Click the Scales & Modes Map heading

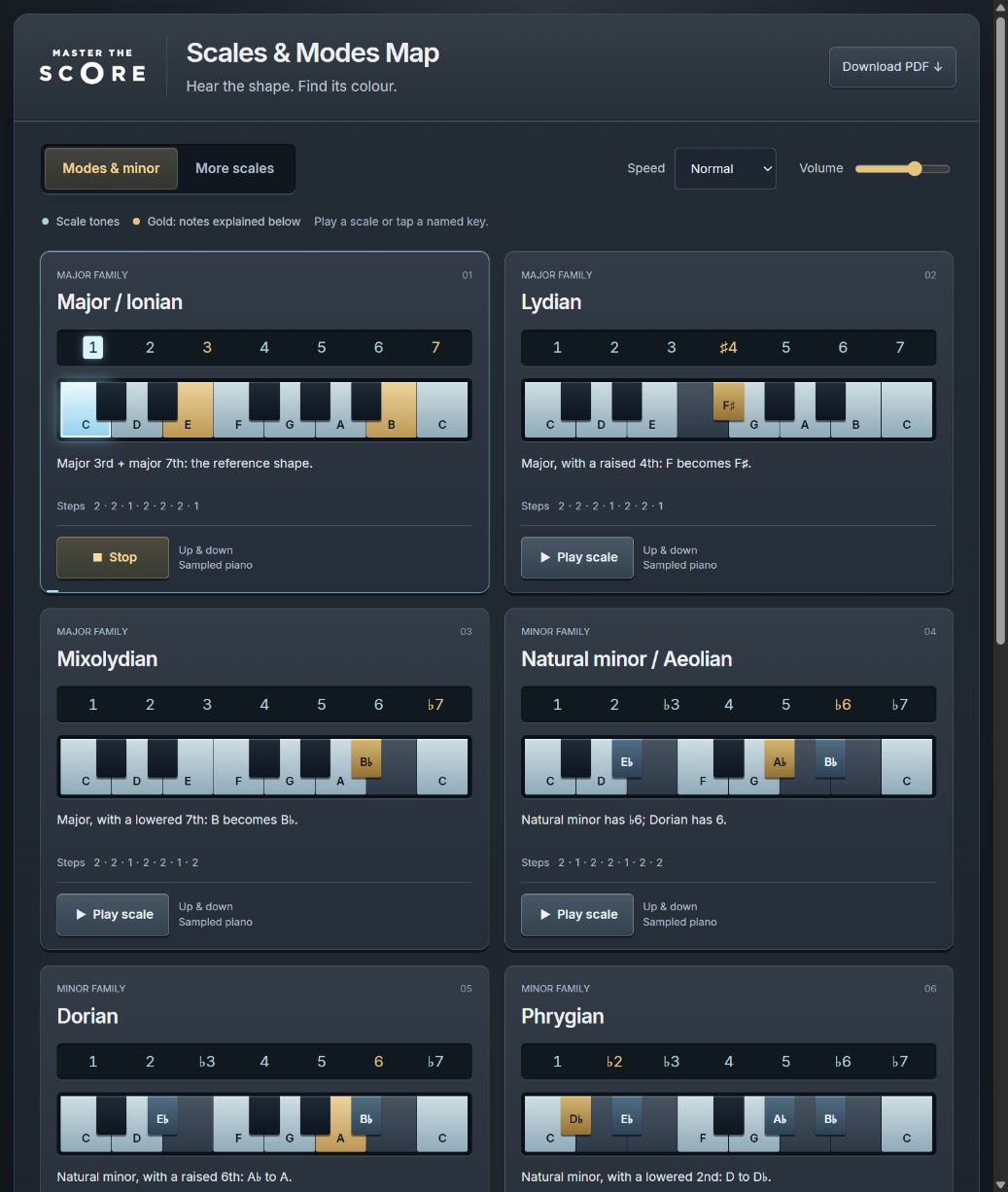coord(313,53)
